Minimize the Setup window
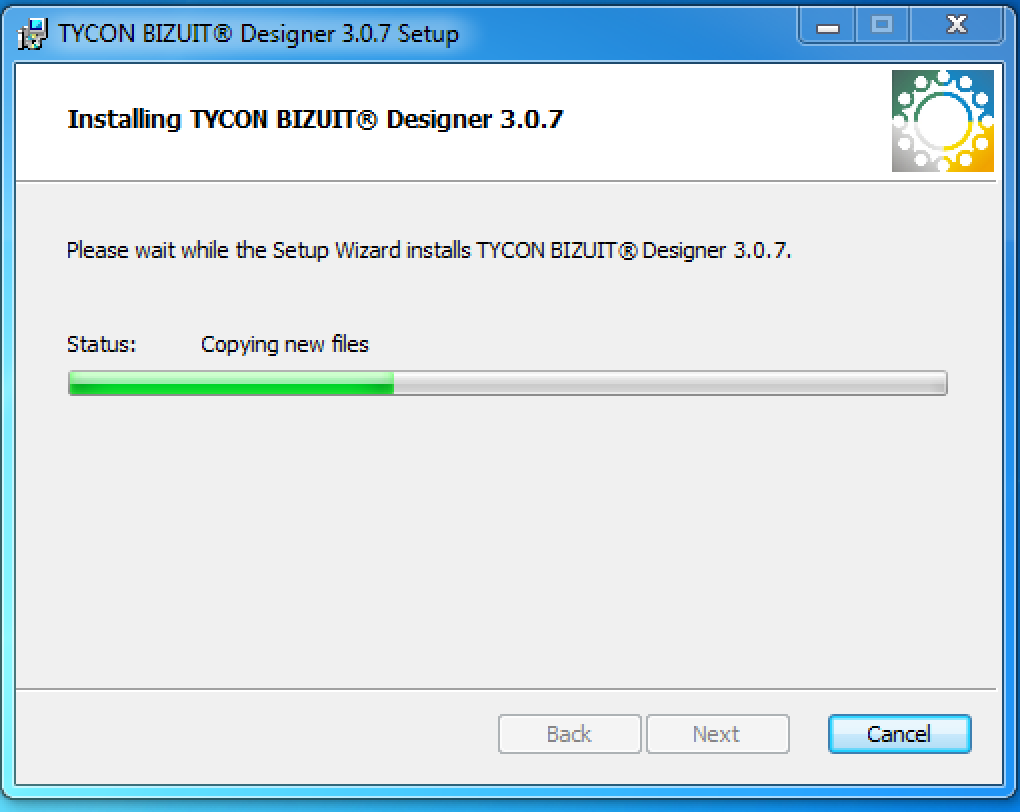Image resolution: width=1020 pixels, height=812 pixels. point(827,26)
